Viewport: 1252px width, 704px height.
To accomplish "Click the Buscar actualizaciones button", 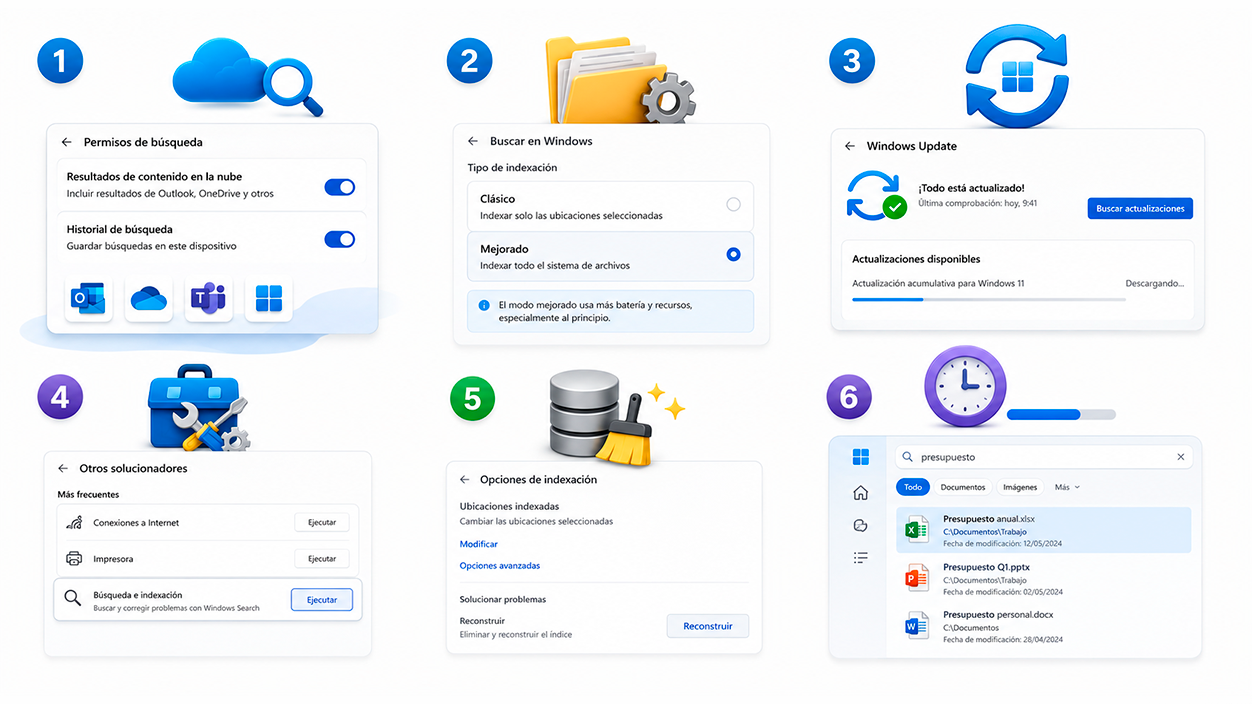I will [x=1140, y=209].
